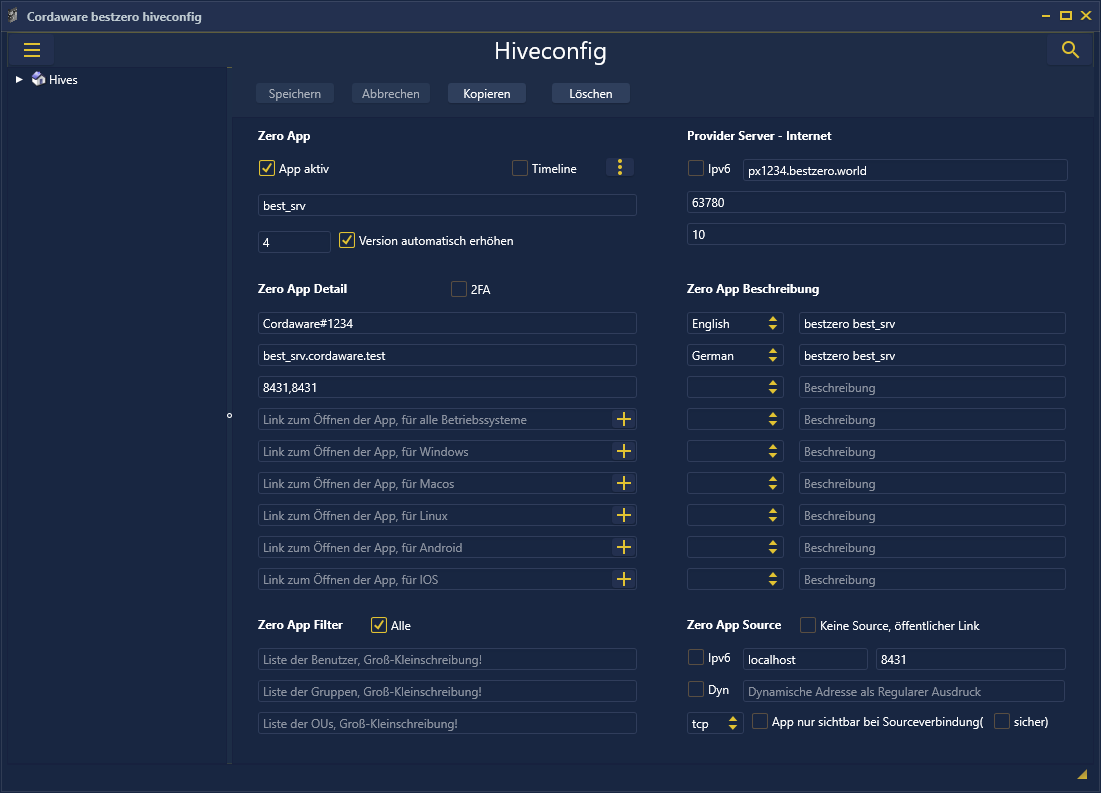Screen dimensions: 1101x793
Task: Click the Kopieren button
Action: pos(487,94)
